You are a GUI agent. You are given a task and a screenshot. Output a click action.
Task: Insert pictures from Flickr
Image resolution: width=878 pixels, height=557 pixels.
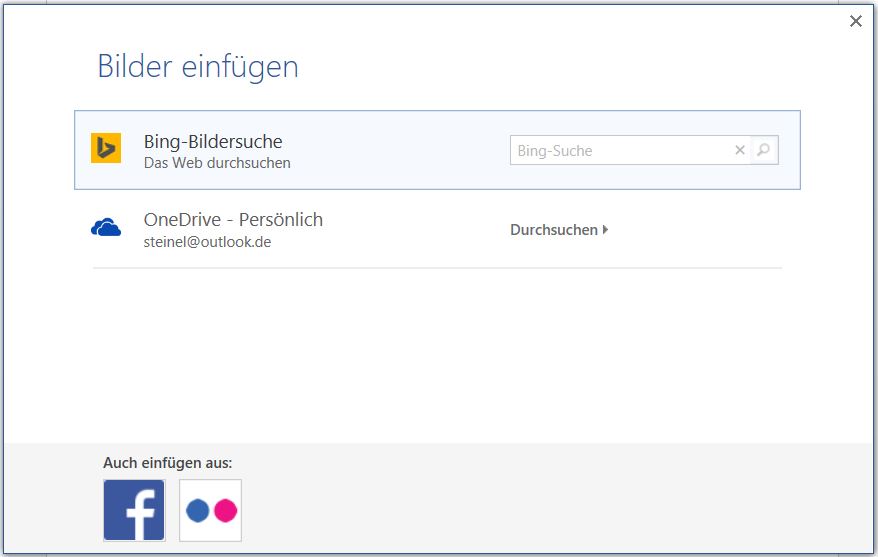[x=211, y=510]
